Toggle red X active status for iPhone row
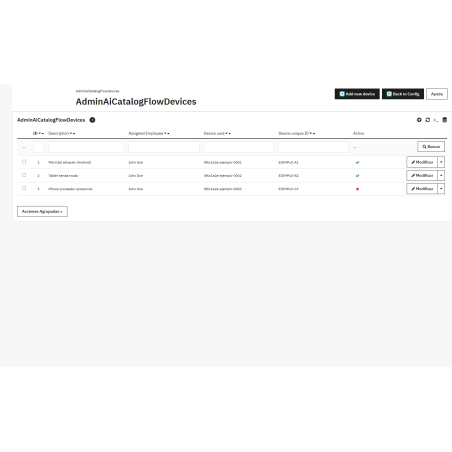452x452 pixels. click(357, 189)
